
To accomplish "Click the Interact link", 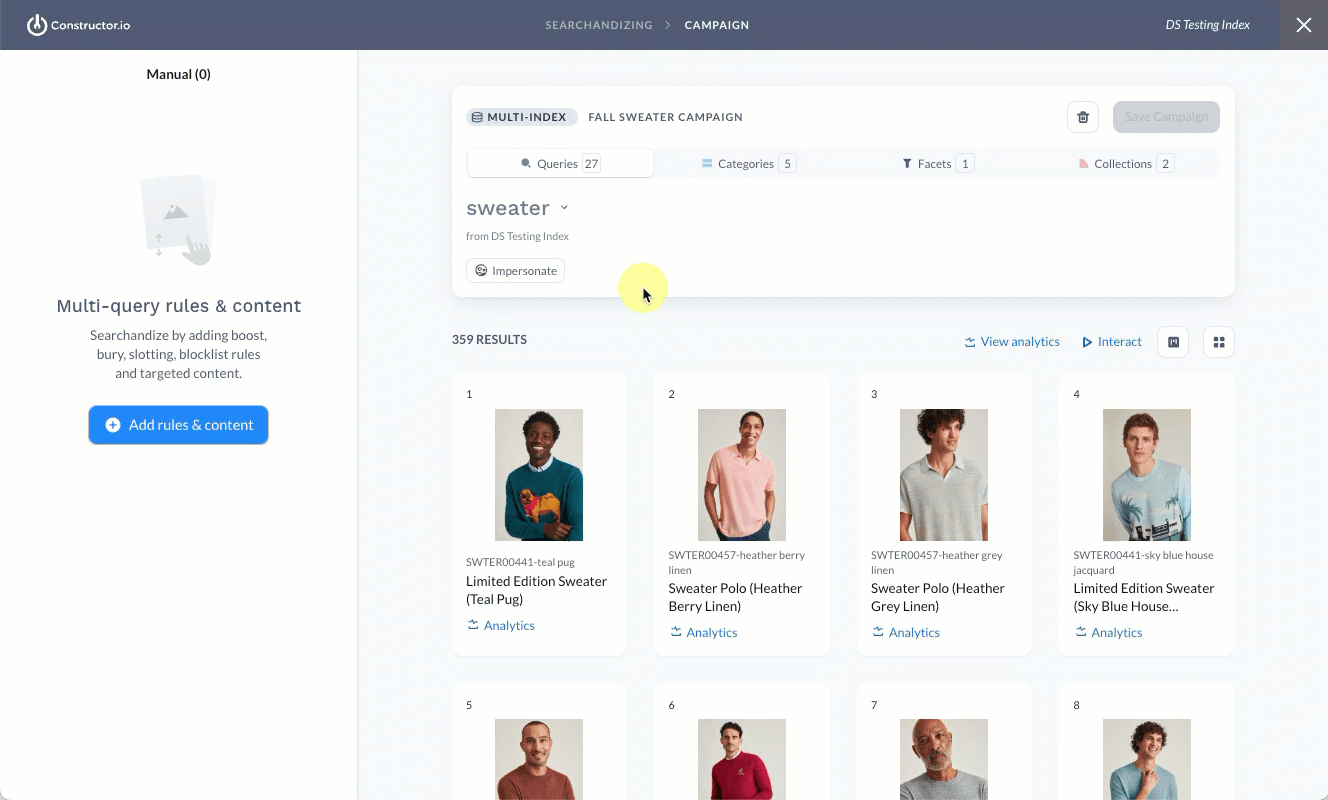I will click(x=1111, y=342).
